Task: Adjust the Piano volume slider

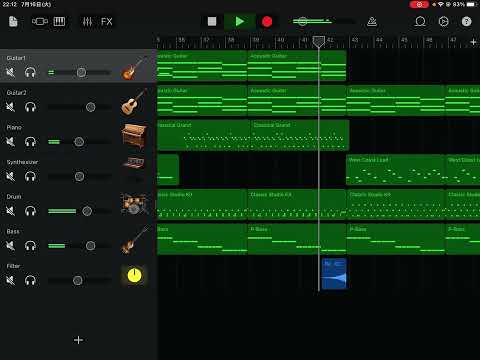Action: coord(79,142)
